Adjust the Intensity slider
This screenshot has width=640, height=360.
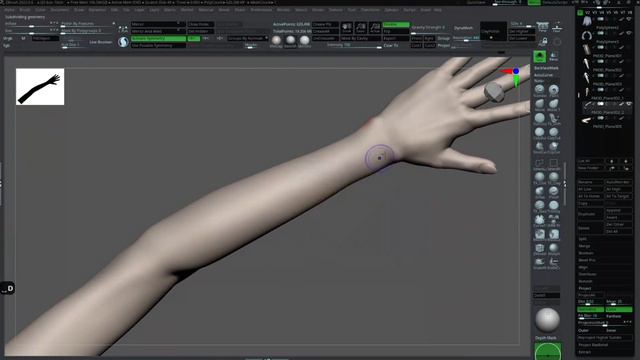click(x=354, y=46)
